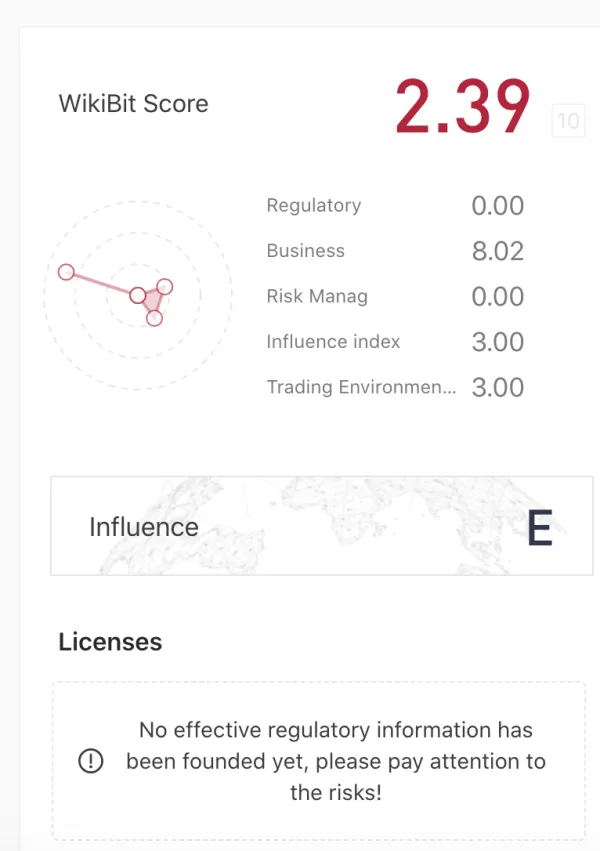600x851 pixels.
Task: Select the leftmost outer radar chart point
Action: [x=66, y=272]
